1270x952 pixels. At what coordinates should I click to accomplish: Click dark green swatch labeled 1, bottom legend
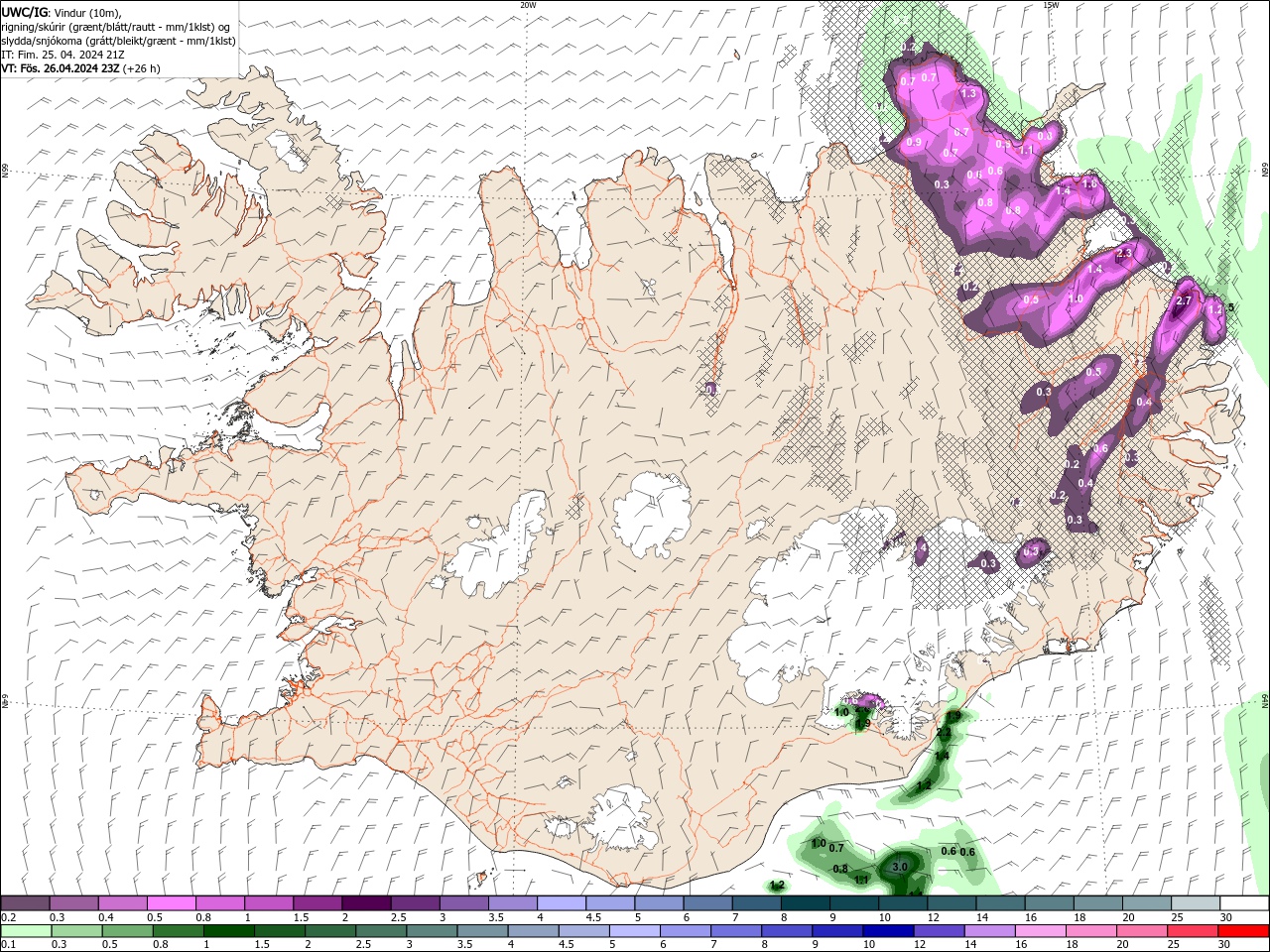pos(228,931)
